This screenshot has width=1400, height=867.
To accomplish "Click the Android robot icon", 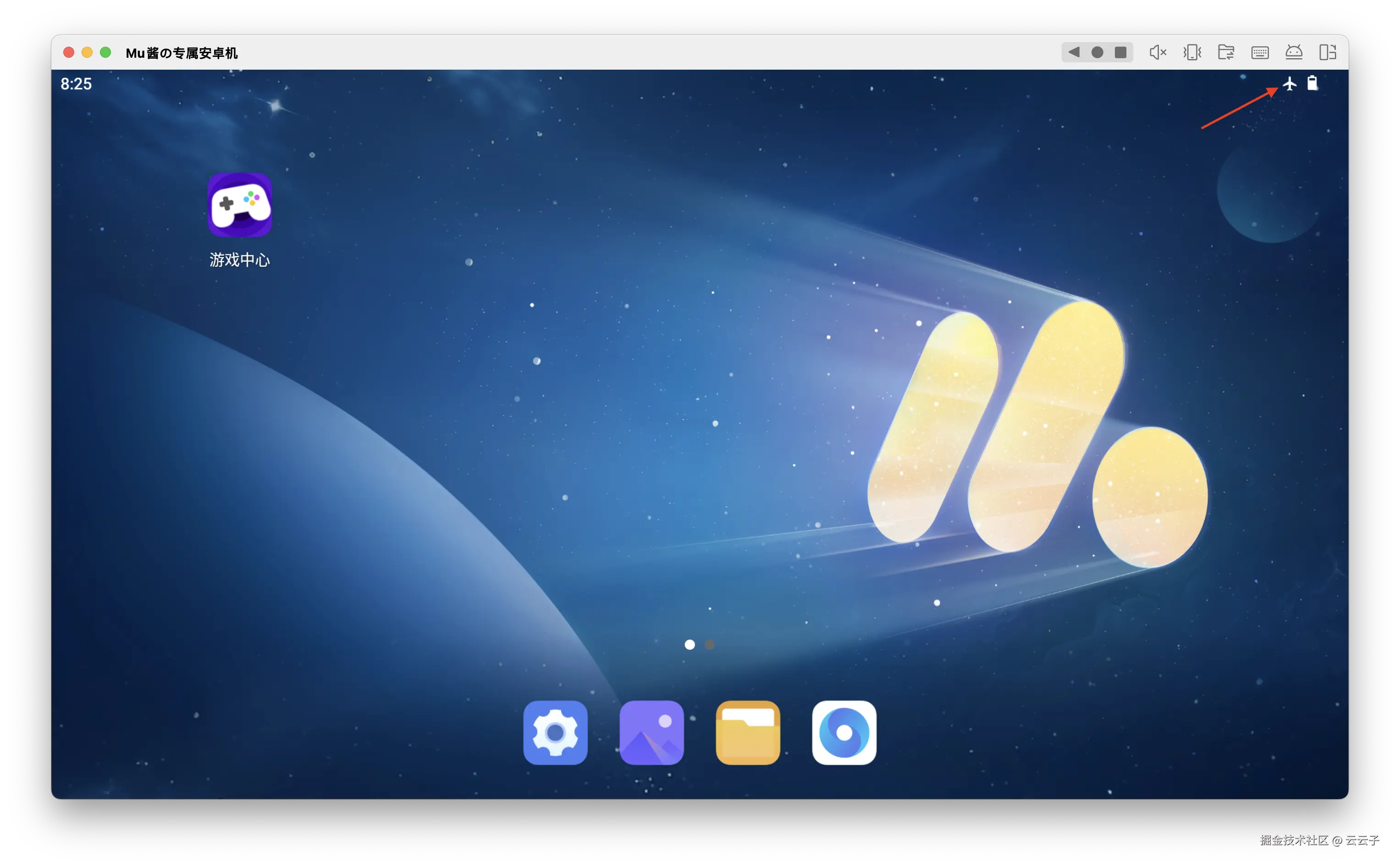I will click(x=1293, y=52).
